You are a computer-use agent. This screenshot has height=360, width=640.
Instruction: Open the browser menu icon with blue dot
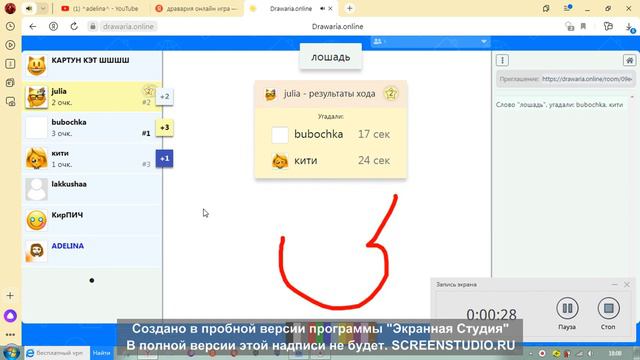(567, 9)
